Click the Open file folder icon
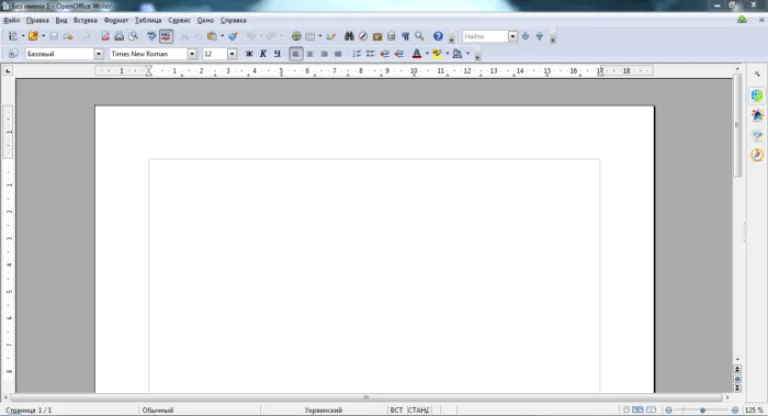768x416 pixels. tap(33, 36)
